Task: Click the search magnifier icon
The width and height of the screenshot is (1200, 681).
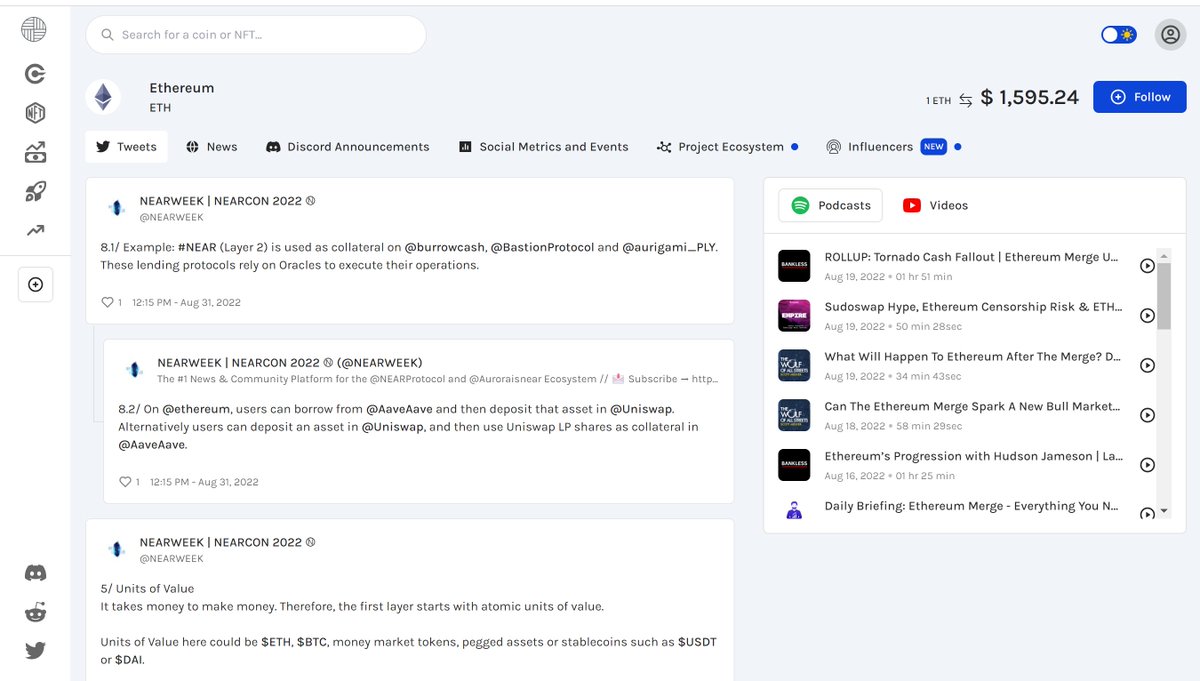Action: point(107,35)
